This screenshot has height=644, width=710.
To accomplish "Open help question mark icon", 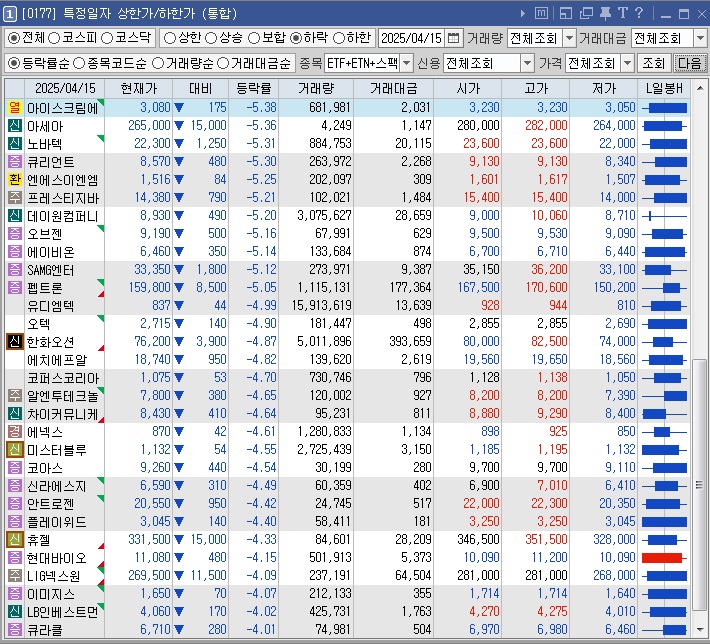I will (639, 13).
